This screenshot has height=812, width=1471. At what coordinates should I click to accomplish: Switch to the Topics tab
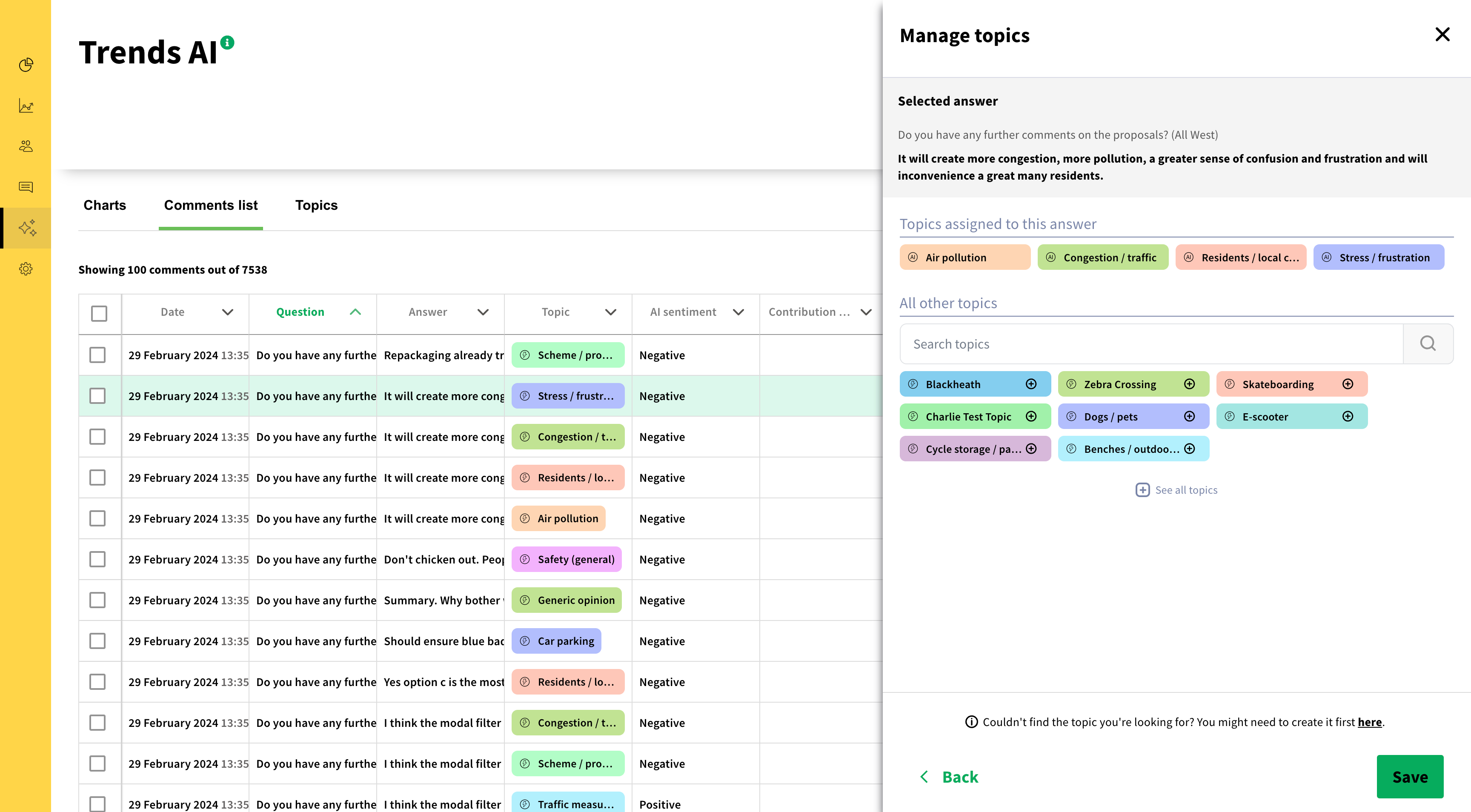316,206
